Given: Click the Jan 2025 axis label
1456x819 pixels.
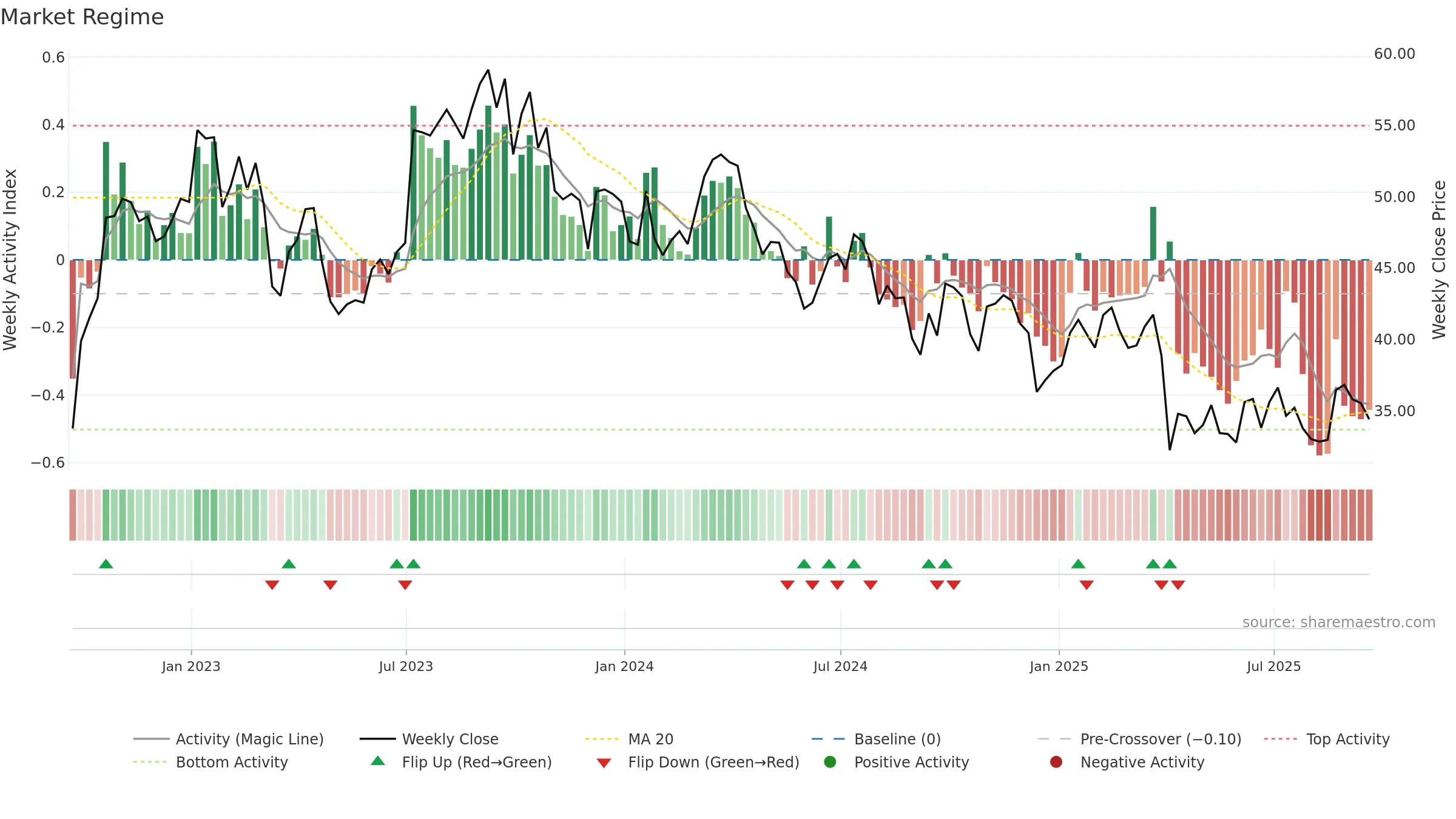Looking at the screenshot, I should point(1059,666).
